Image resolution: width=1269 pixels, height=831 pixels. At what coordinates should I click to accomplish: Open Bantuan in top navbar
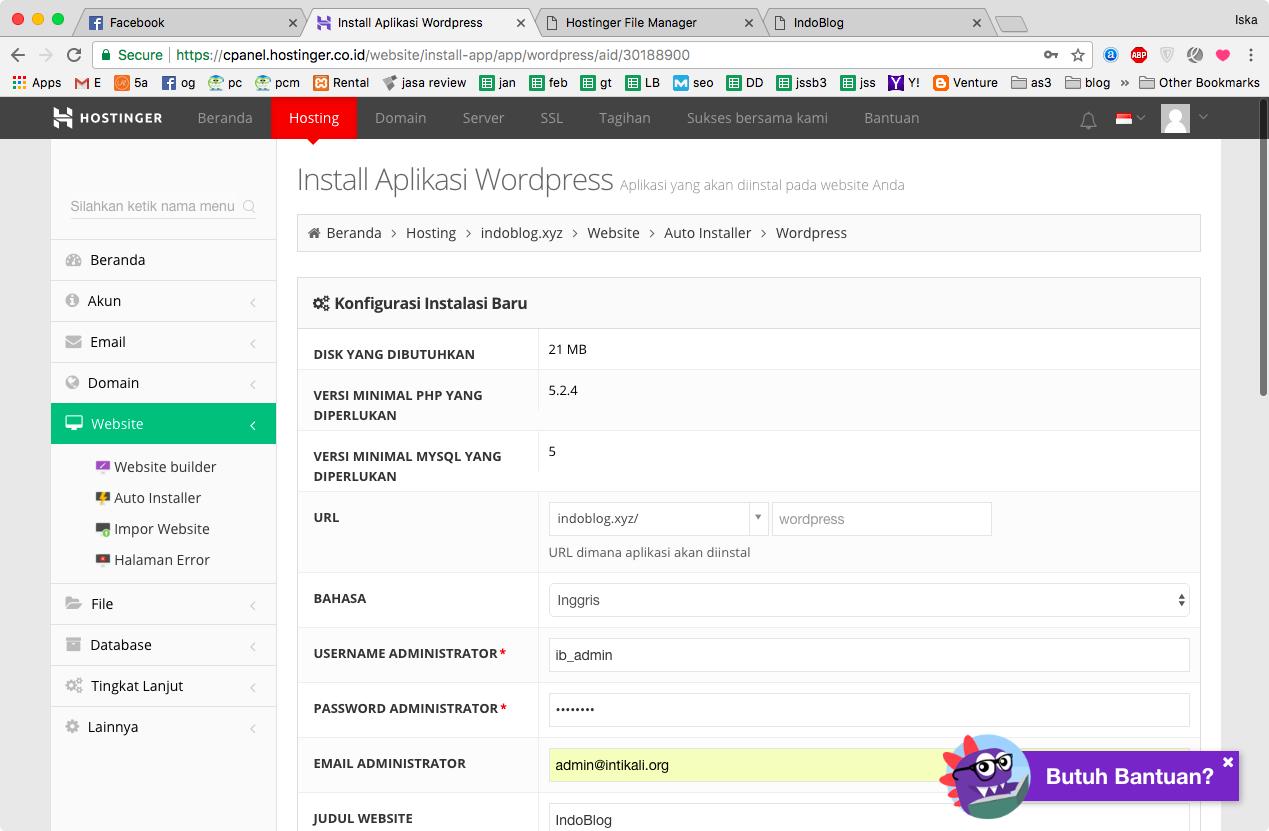click(892, 118)
